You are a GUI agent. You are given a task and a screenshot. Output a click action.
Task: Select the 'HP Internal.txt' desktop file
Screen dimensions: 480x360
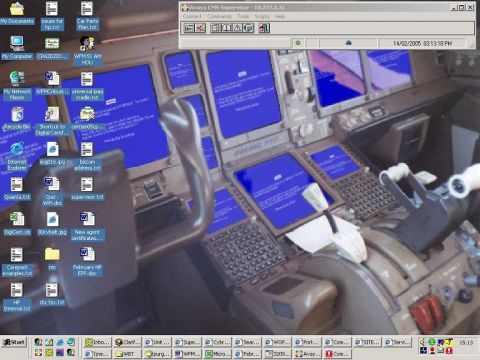(x=17, y=297)
